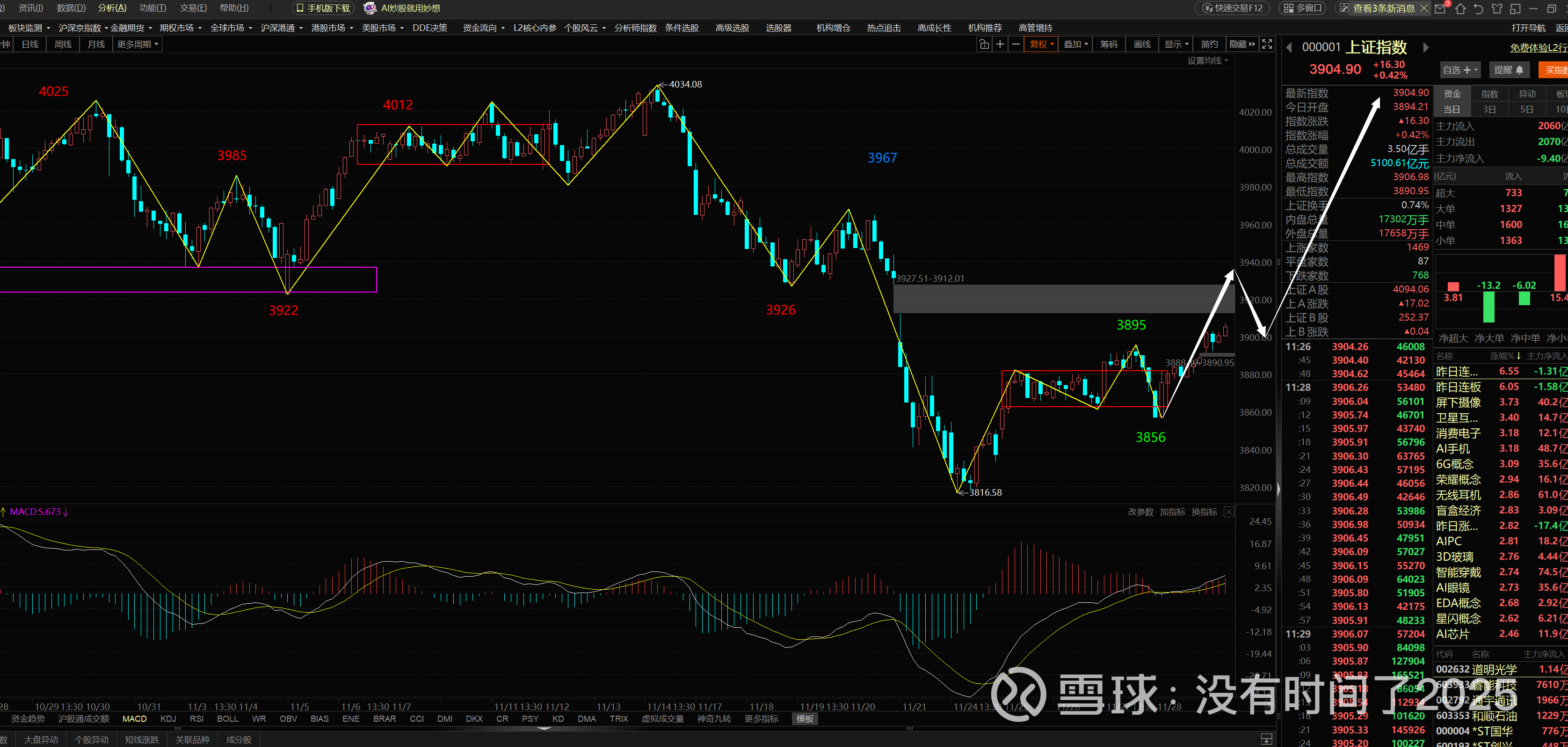The width and height of the screenshot is (1568, 747).
Task: Click the back undo arrow icon
Action: pyautogui.click(x=1478, y=8)
